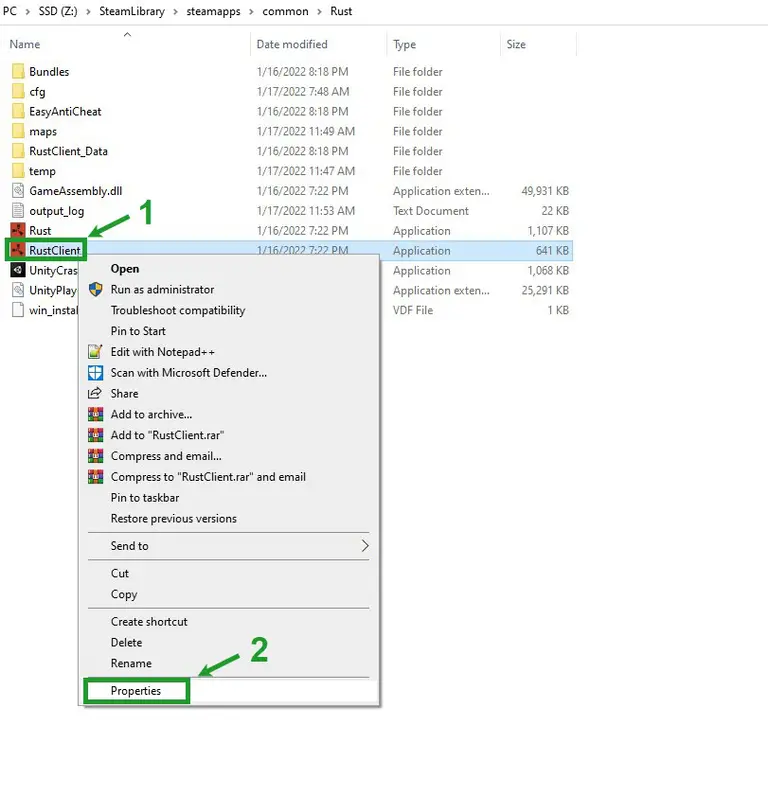Select the RustClient application icon
Screen dimensions: 768x796
18,250
